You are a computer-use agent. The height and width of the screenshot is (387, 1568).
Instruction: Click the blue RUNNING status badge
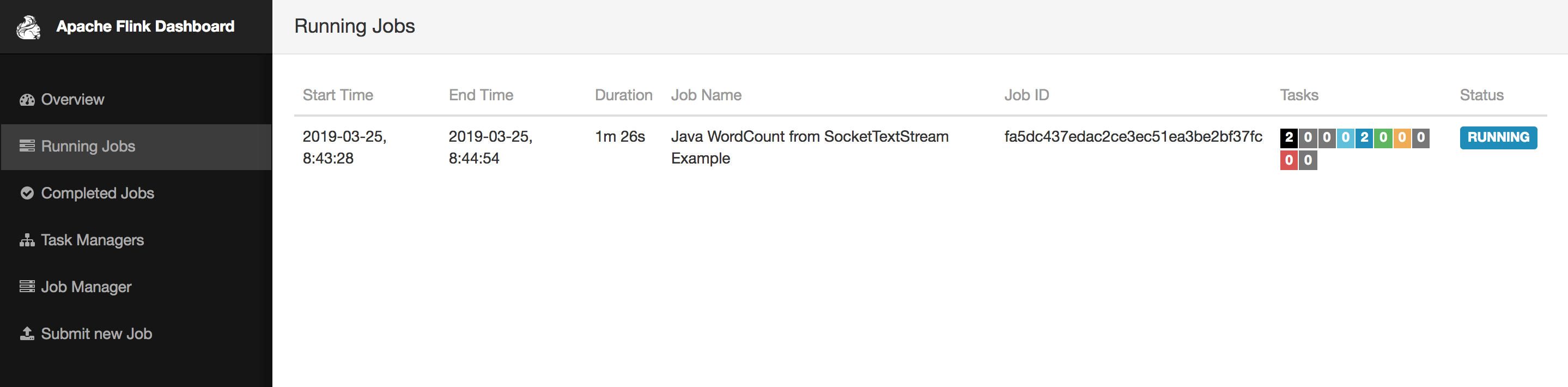tap(1498, 138)
